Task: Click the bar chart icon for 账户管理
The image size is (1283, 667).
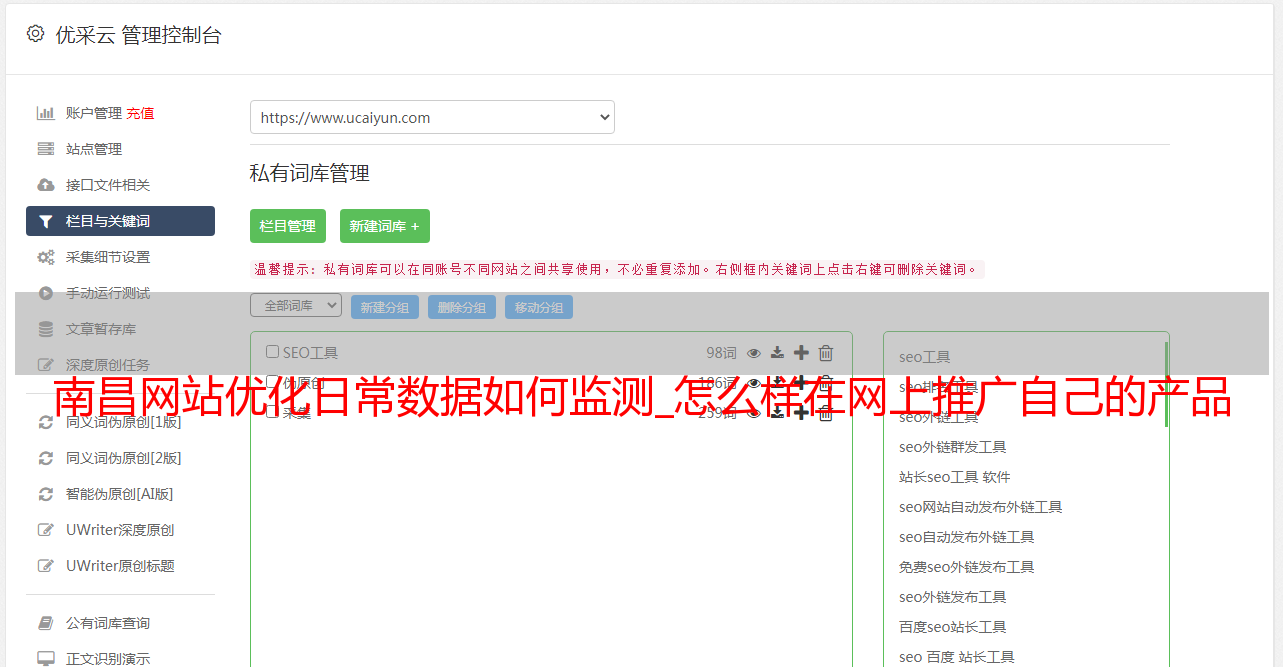Action: tap(45, 113)
